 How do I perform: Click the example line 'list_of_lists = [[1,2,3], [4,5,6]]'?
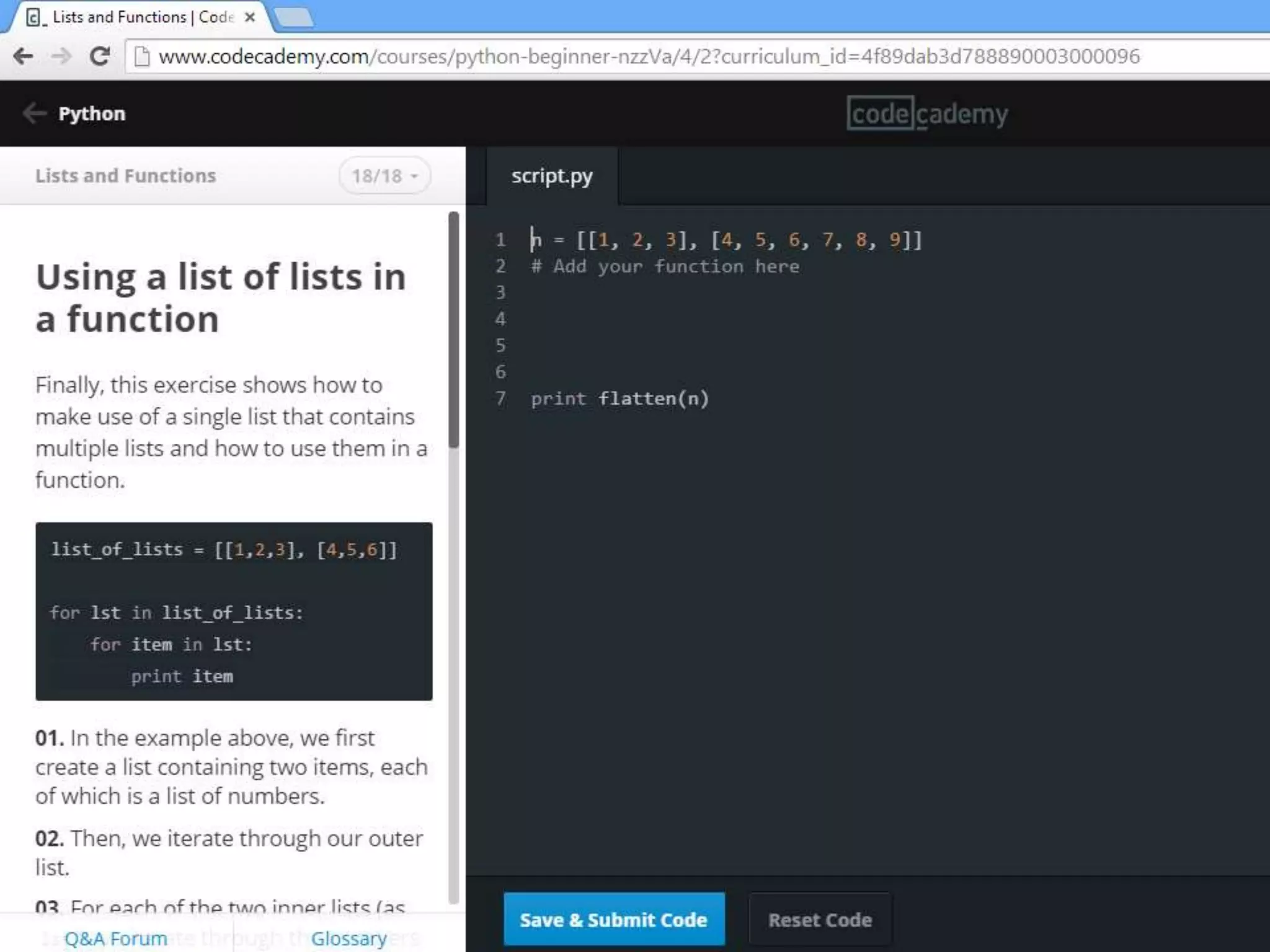click(x=224, y=550)
